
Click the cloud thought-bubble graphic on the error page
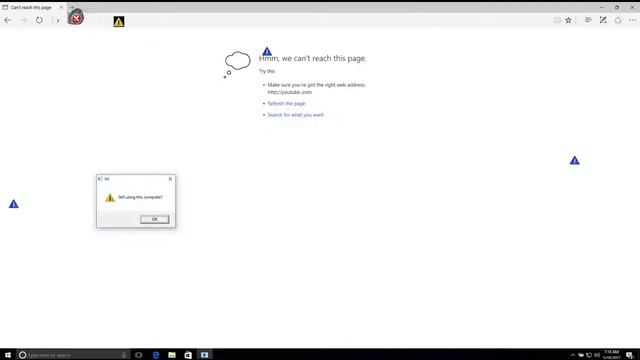(x=237, y=64)
